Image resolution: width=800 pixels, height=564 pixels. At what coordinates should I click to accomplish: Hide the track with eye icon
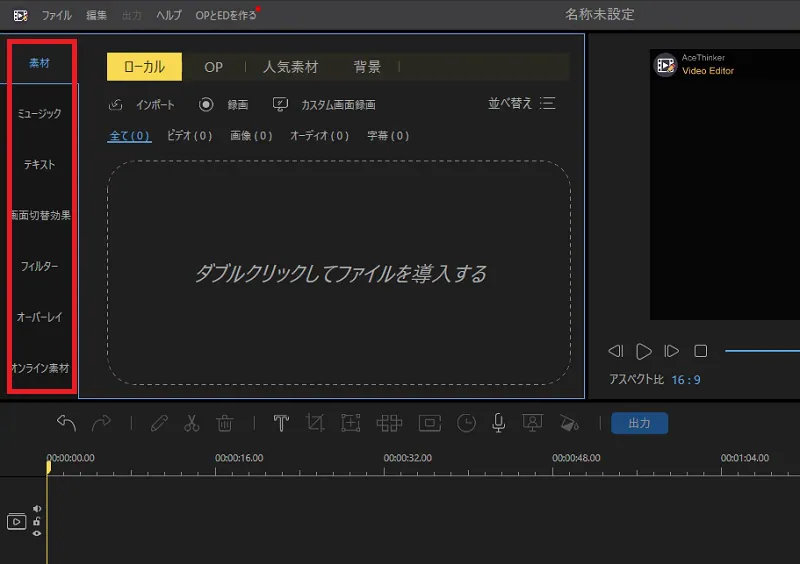(x=37, y=533)
